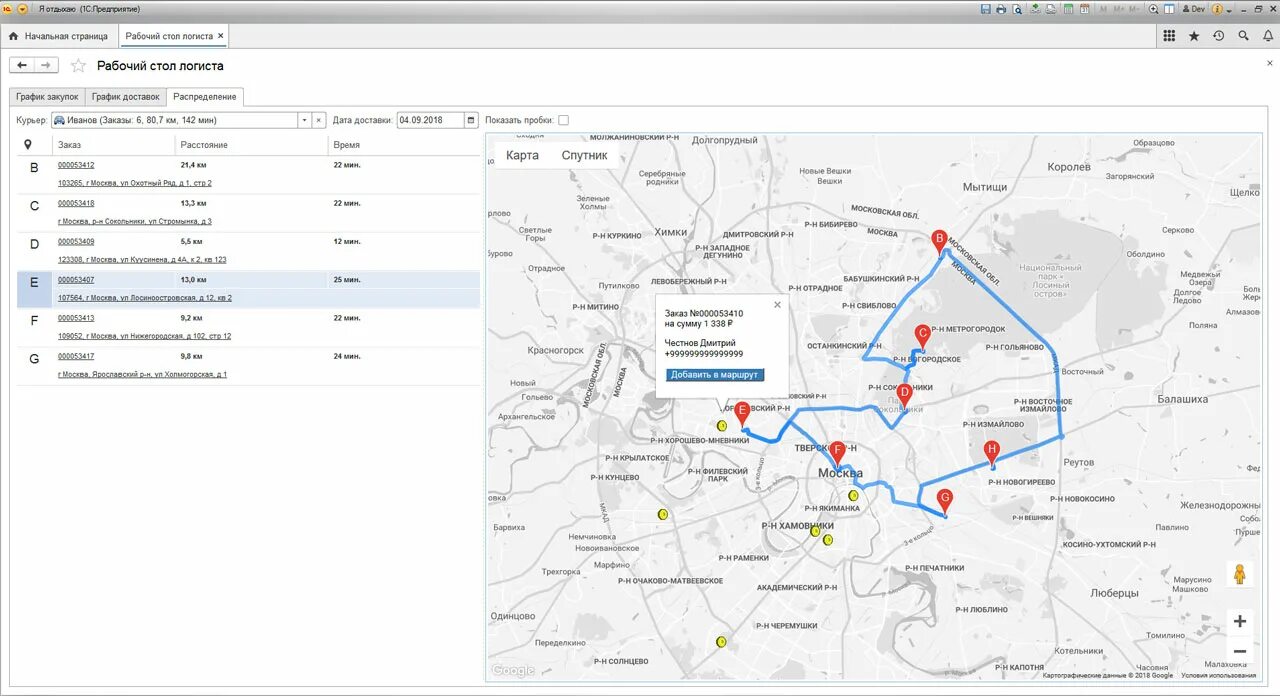The image size is (1280, 696).
Task: Click the panel layout settings icon
Action: click(1169, 9)
